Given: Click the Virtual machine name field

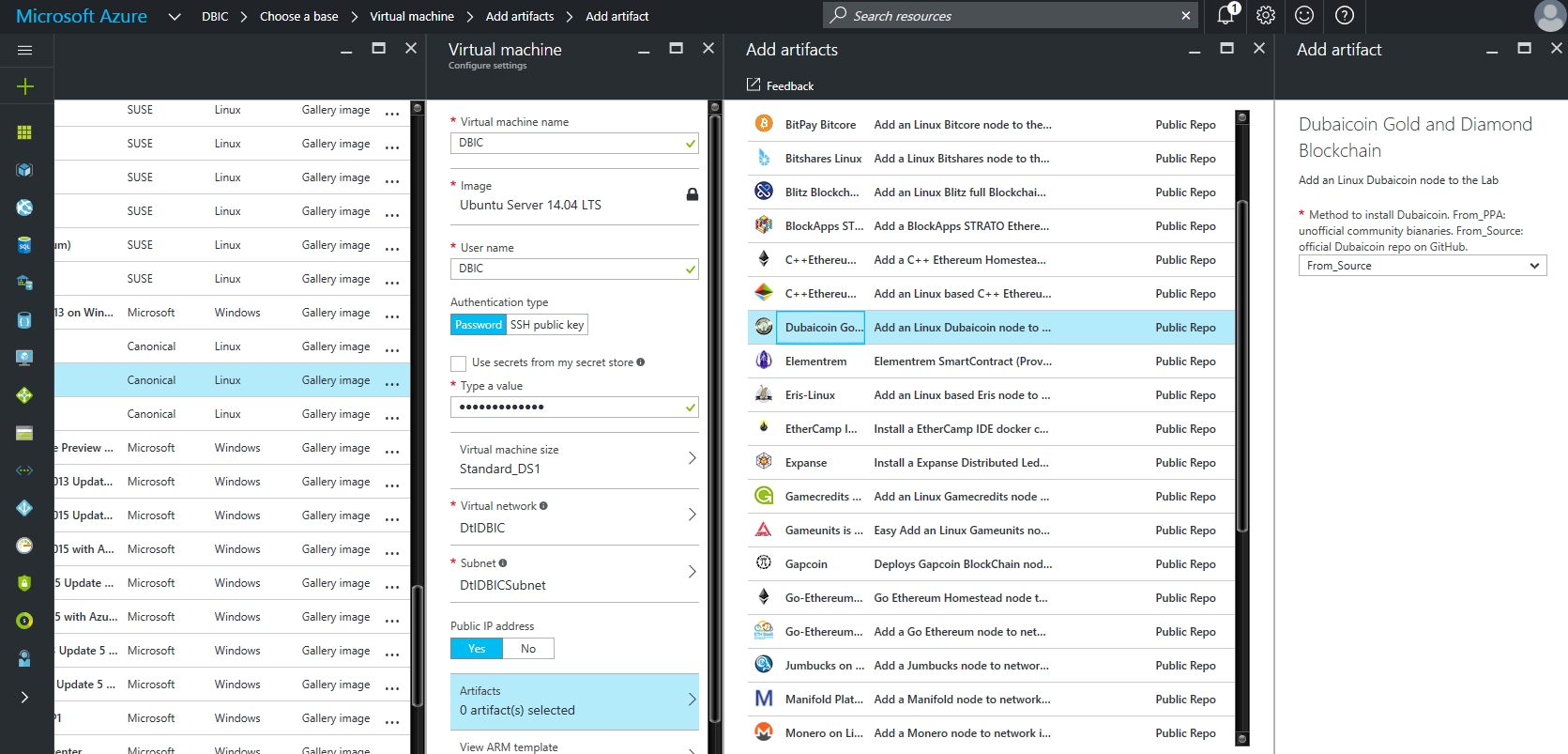Looking at the screenshot, I should click(574, 143).
